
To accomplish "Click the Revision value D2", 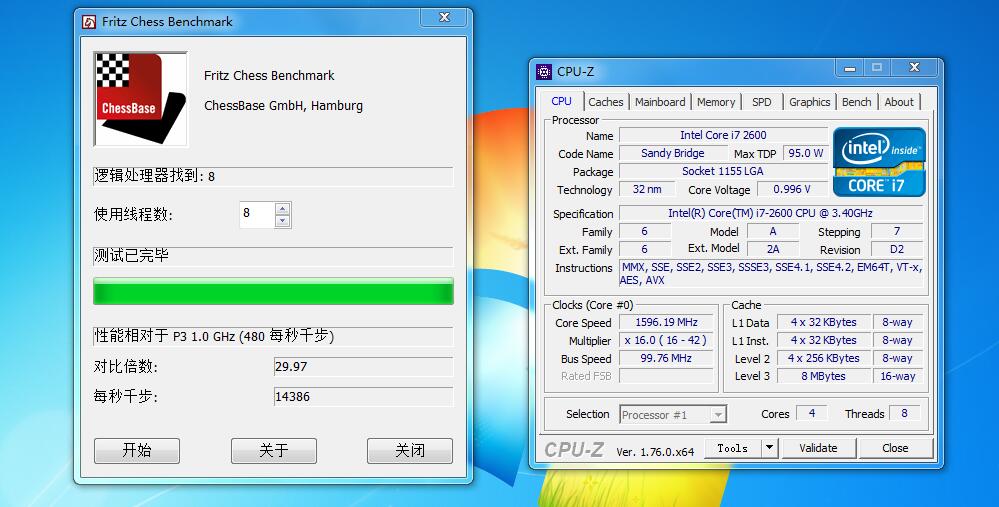I will tap(896, 250).
